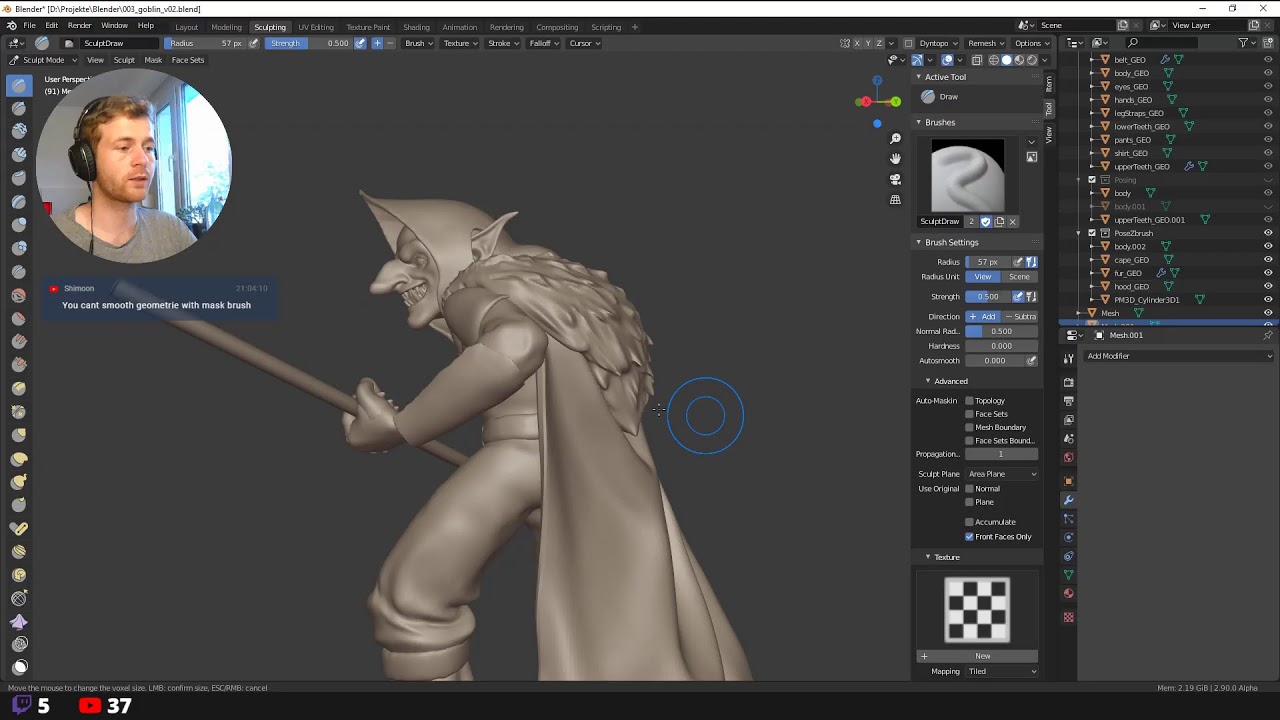The image size is (1280, 720).
Task: Toggle camera view with camera icon
Action: (895, 179)
